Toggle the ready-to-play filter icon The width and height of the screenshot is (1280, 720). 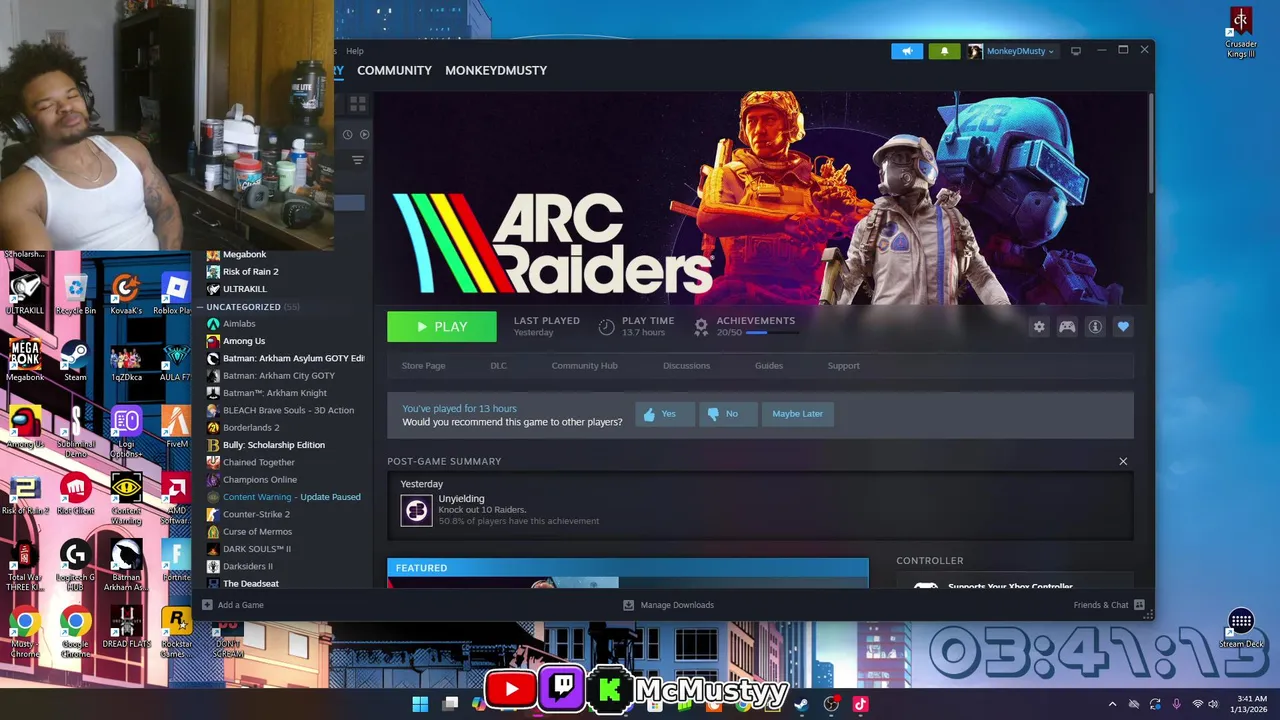pyautogui.click(x=364, y=134)
